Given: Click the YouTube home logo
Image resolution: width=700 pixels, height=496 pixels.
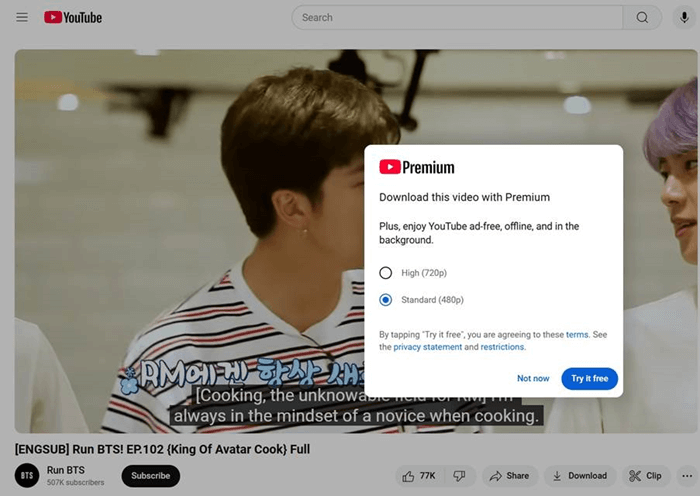Looking at the screenshot, I should pos(73,17).
